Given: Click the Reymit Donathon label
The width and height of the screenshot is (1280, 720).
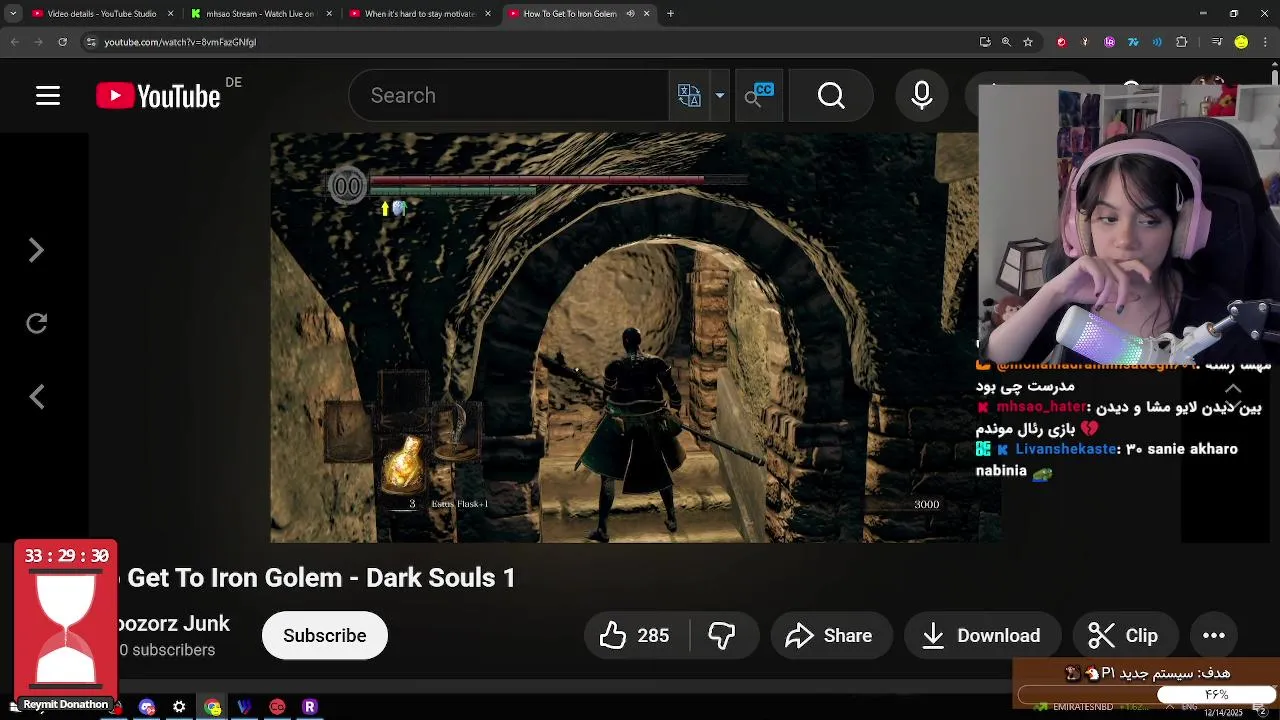Looking at the screenshot, I should point(65,704).
